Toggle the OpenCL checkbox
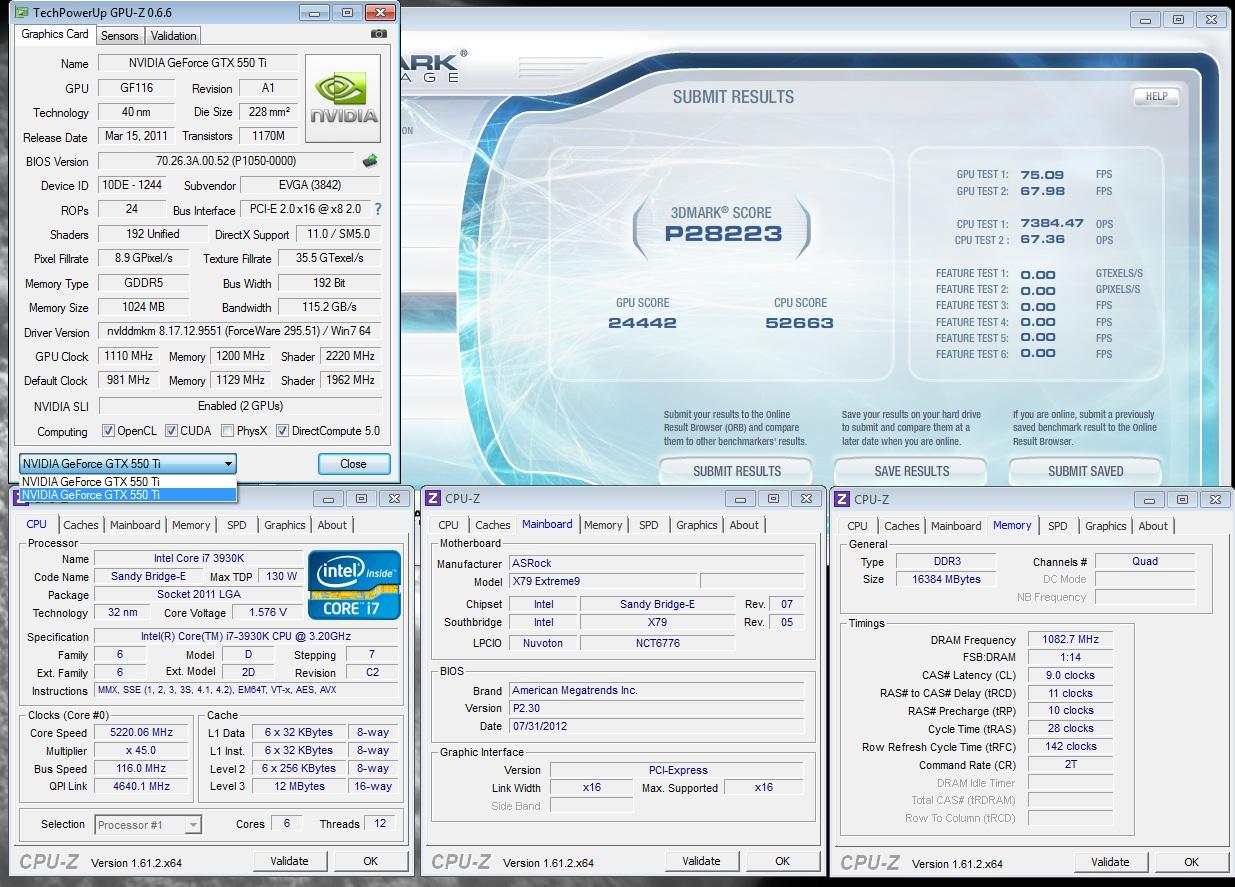This screenshot has height=887, width=1235. 108,431
